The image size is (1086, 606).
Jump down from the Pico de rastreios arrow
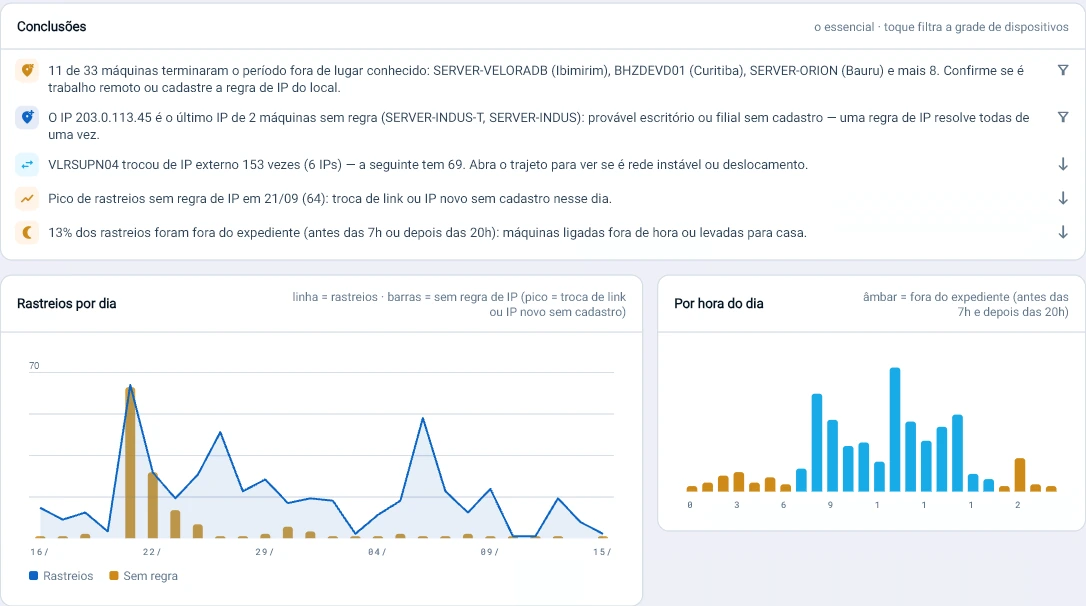click(1062, 199)
